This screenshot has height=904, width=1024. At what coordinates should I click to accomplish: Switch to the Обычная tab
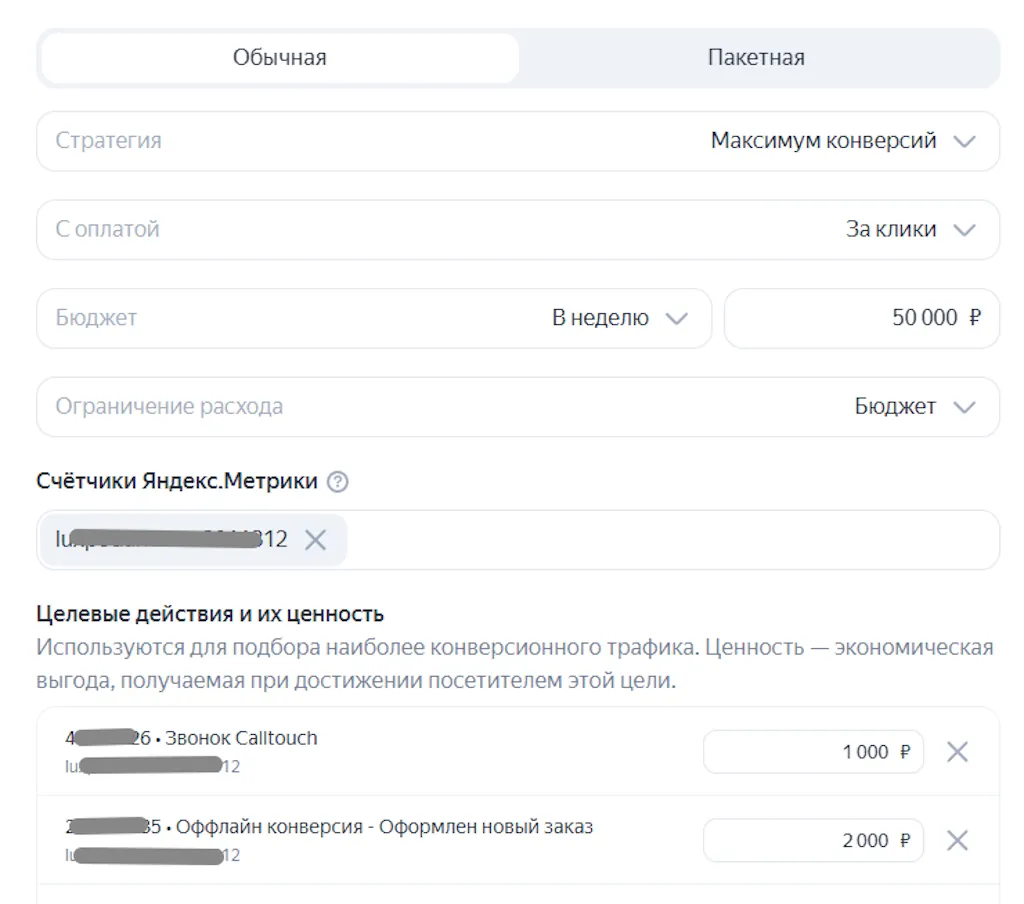[x=279, y=58]
